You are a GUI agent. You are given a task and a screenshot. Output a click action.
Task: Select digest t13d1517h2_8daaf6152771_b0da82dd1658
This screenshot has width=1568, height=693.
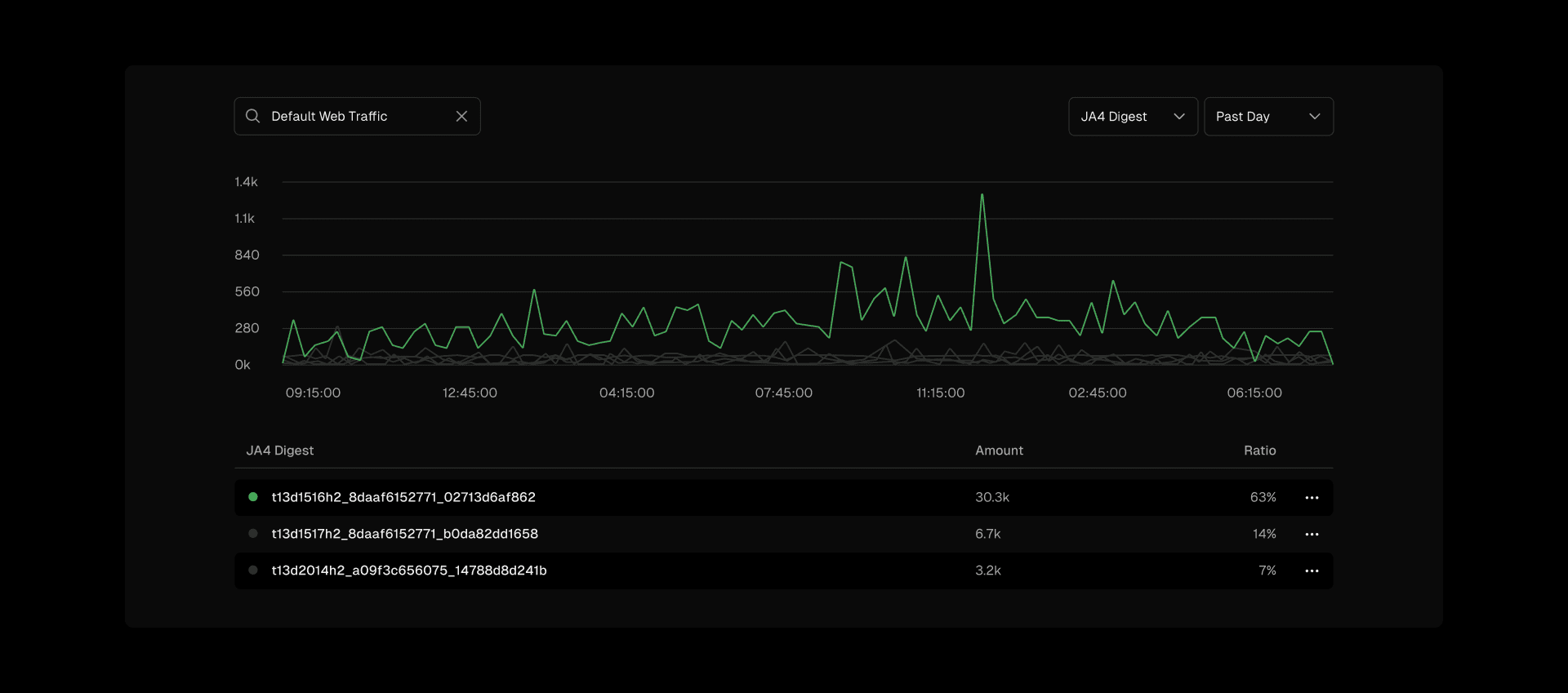coord(404,534)
